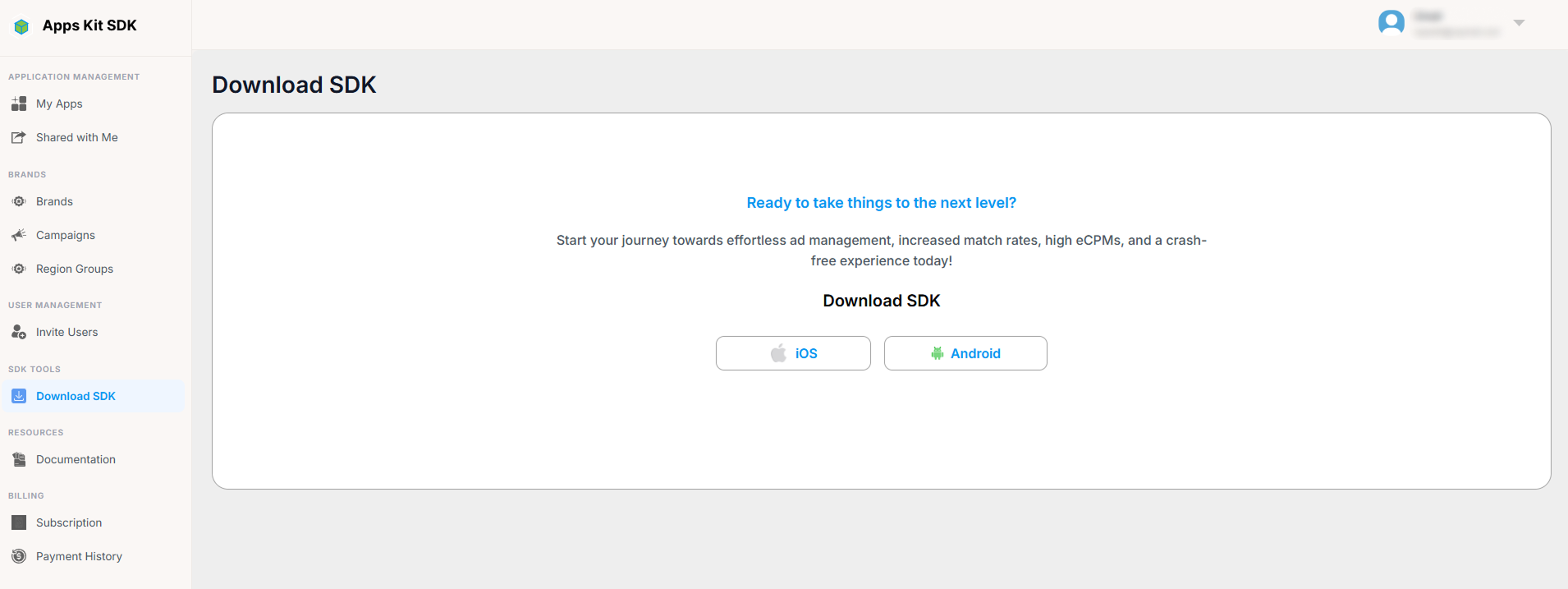This screenshot has width=1568, height=589.
Task: Download the iOS SDK
Action: tap(793, 353)
